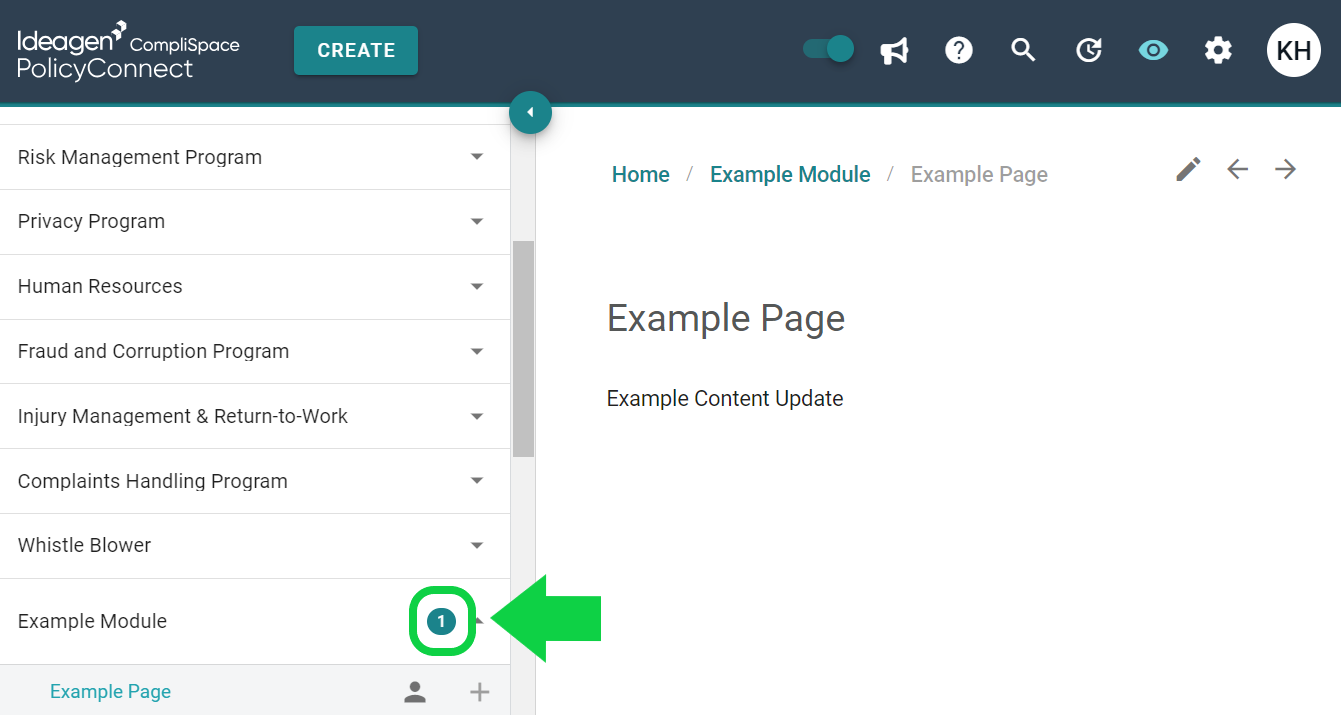Select Privacy Program label
The width and height of the screenshot is (1341, 715).
(91, 222)
